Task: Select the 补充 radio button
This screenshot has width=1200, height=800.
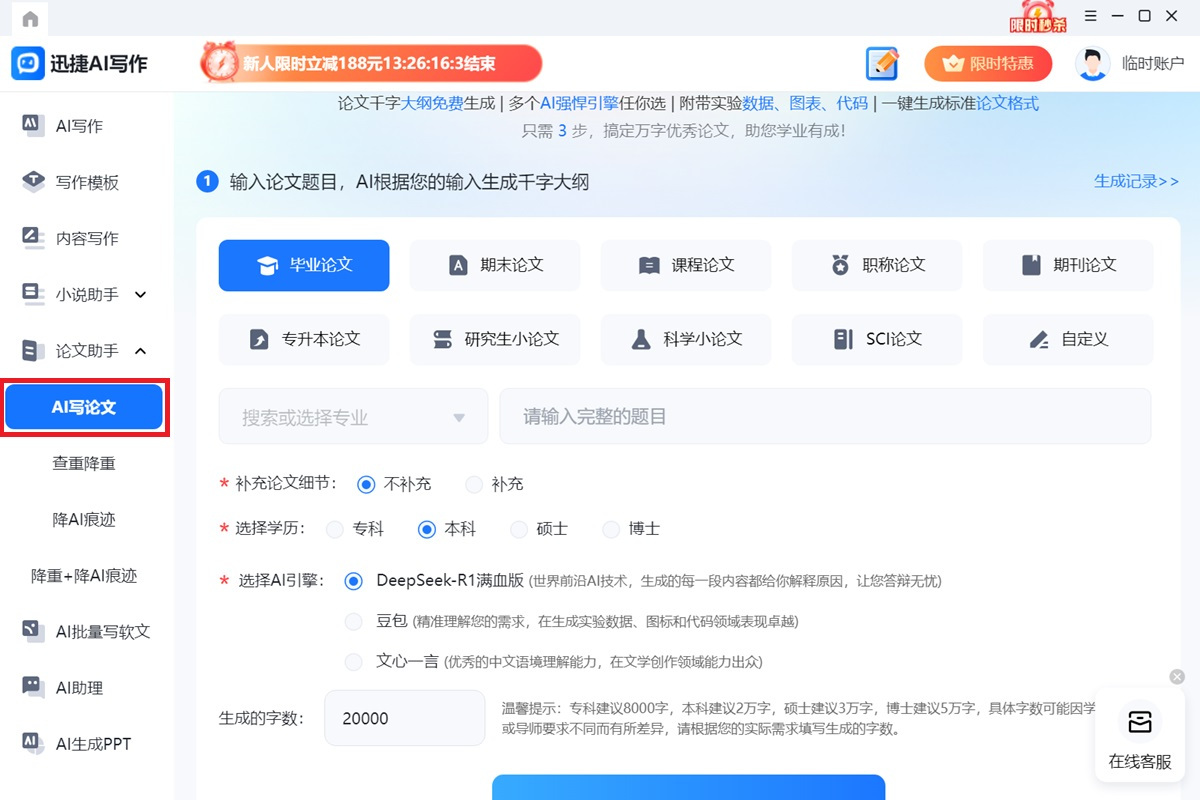Action: [x=474, y=484]
